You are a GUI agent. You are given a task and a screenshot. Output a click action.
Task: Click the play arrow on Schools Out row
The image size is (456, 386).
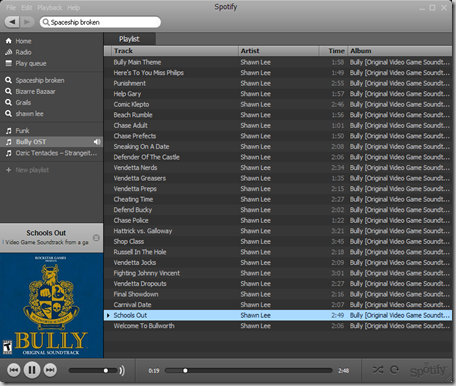[108, 315]
